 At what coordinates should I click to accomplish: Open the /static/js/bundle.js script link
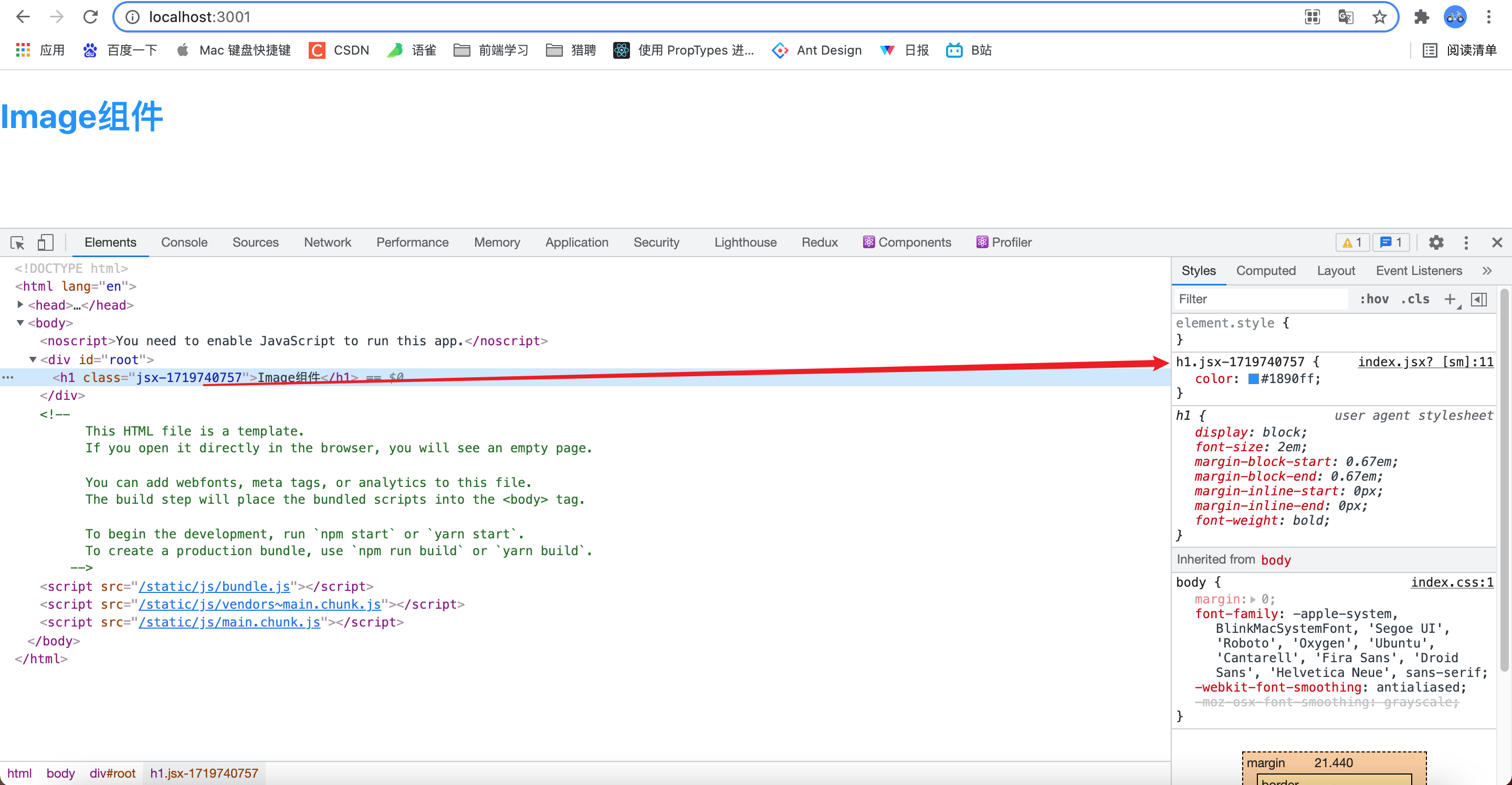pyautogui.click(x=214, y=586)
